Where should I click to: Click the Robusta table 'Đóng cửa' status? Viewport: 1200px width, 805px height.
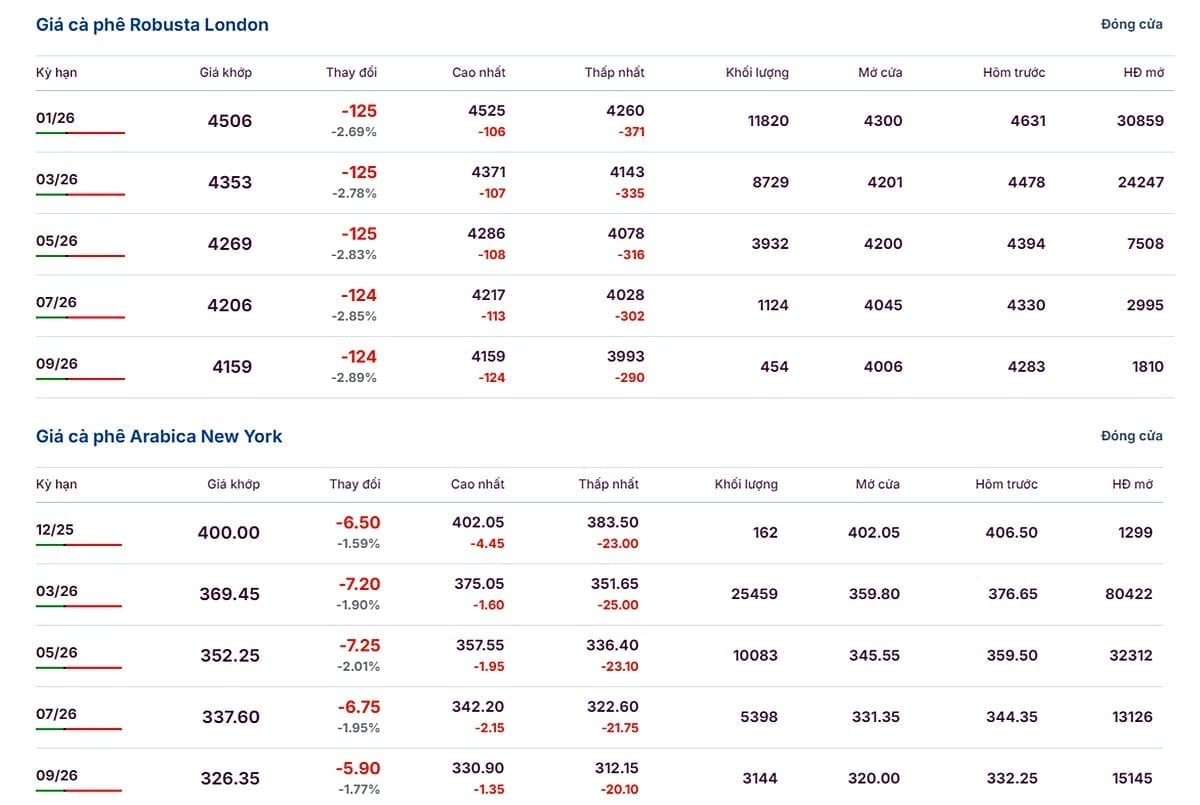pos(1131,25)
